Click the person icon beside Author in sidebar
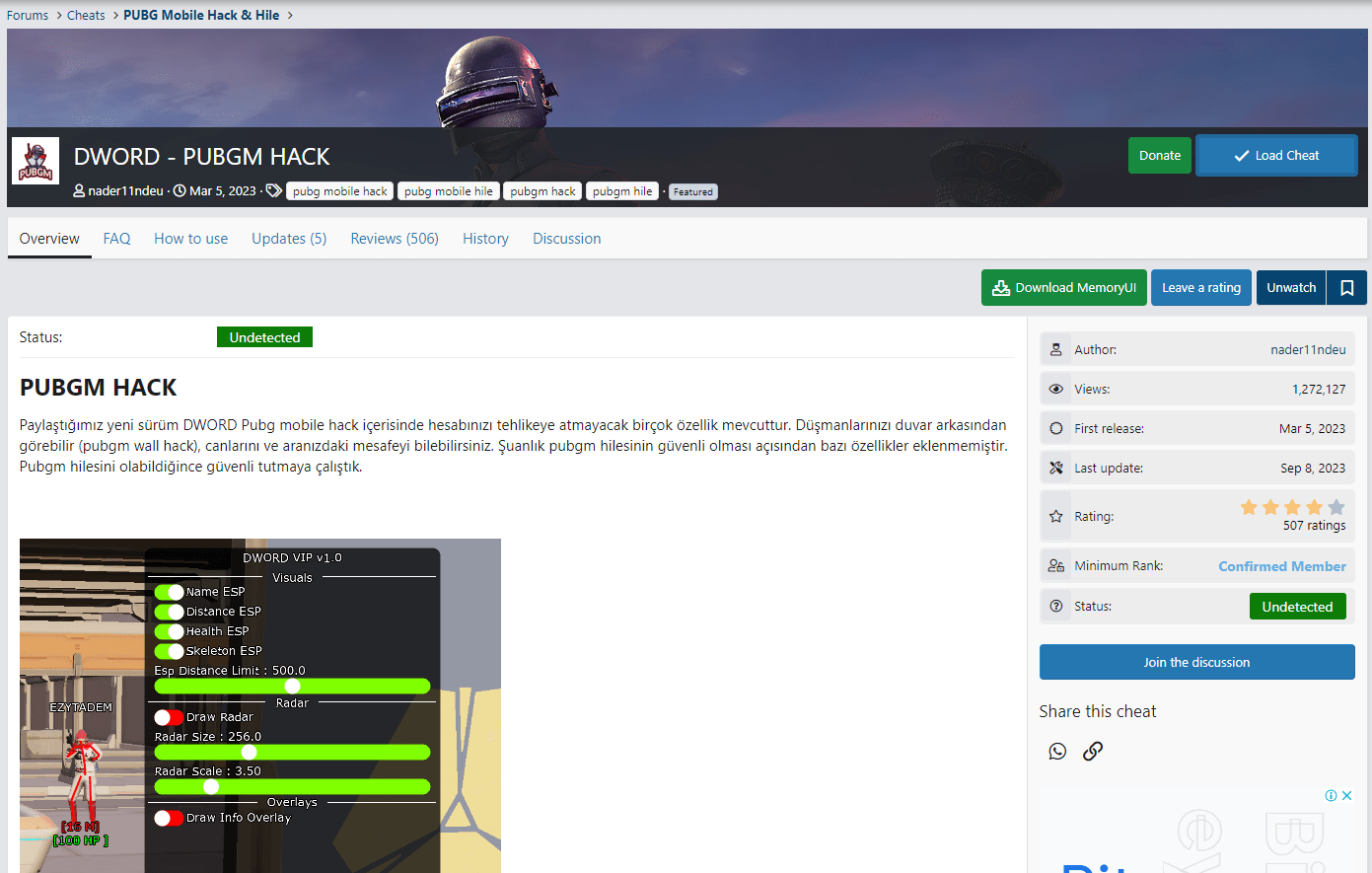 (x=1056, y=349)
